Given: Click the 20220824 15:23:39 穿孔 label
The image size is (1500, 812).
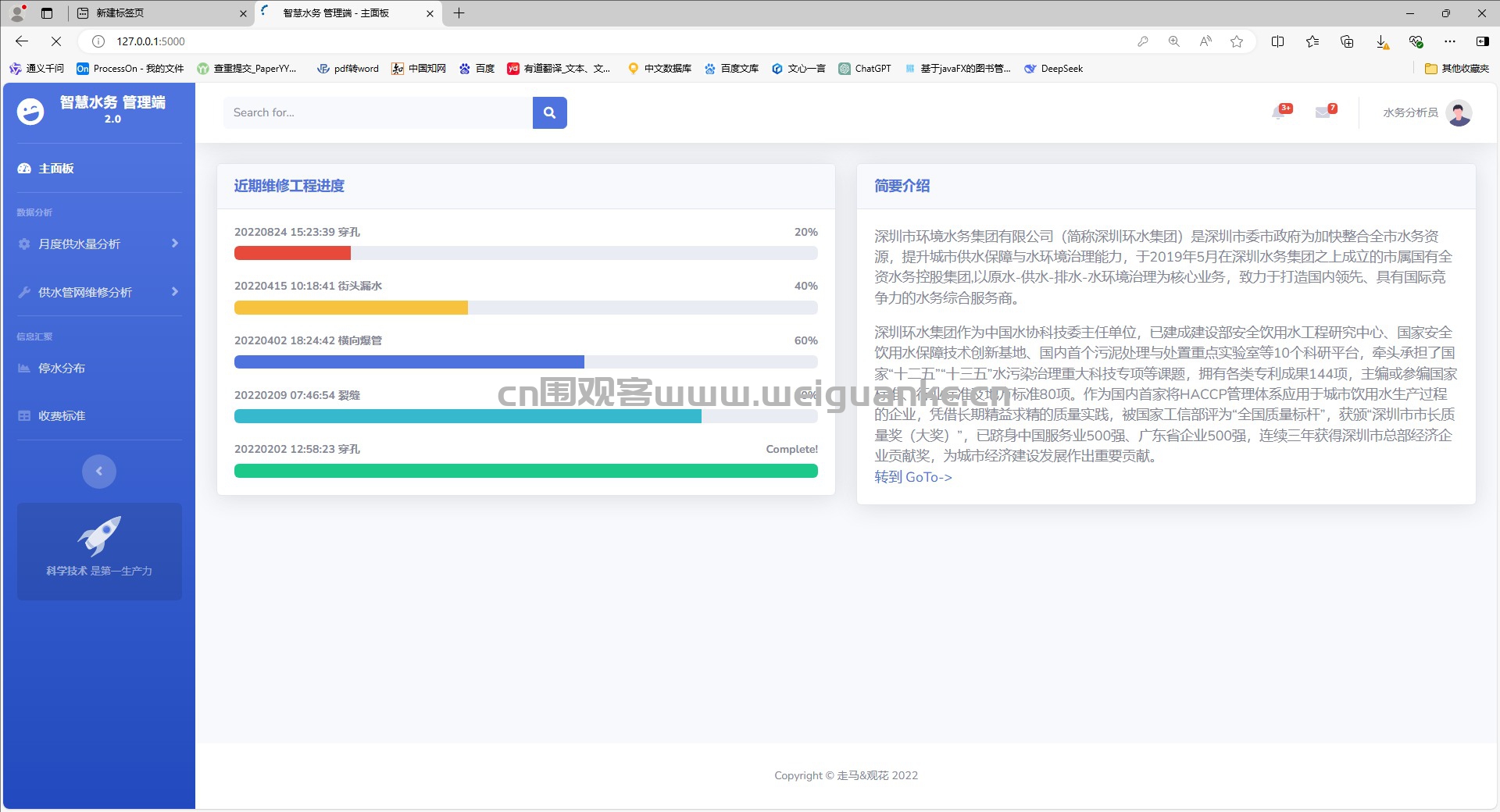Looking at the screenshot, I should (x=297, y=232).
